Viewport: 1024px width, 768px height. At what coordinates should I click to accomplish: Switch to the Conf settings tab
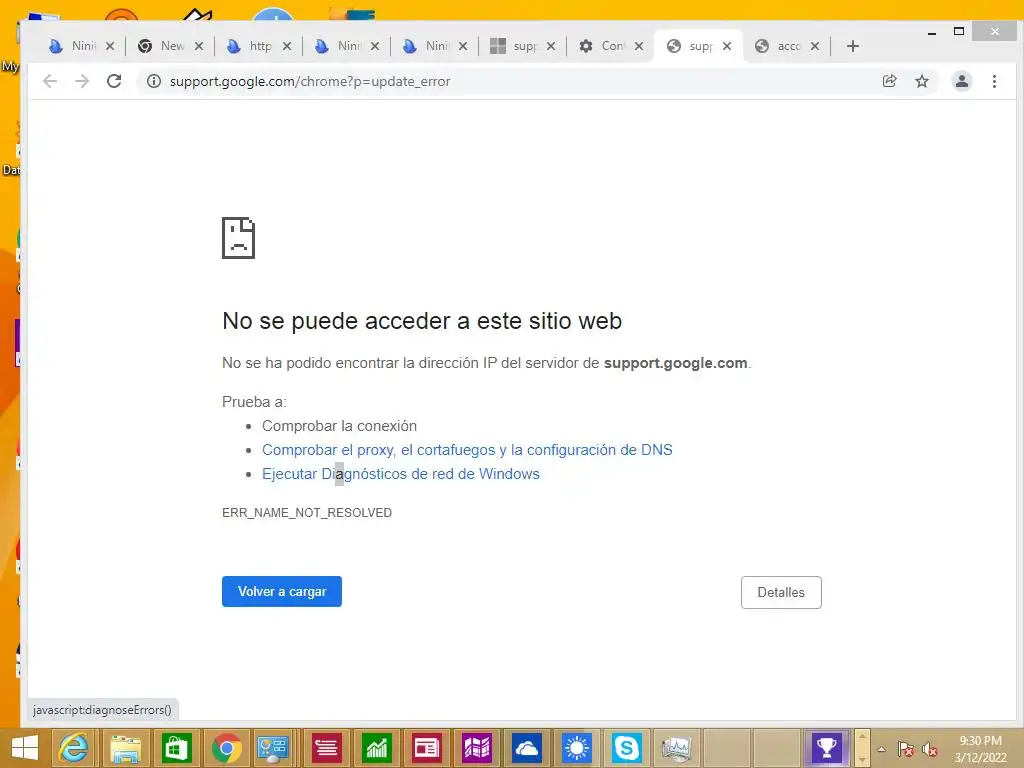611,46
